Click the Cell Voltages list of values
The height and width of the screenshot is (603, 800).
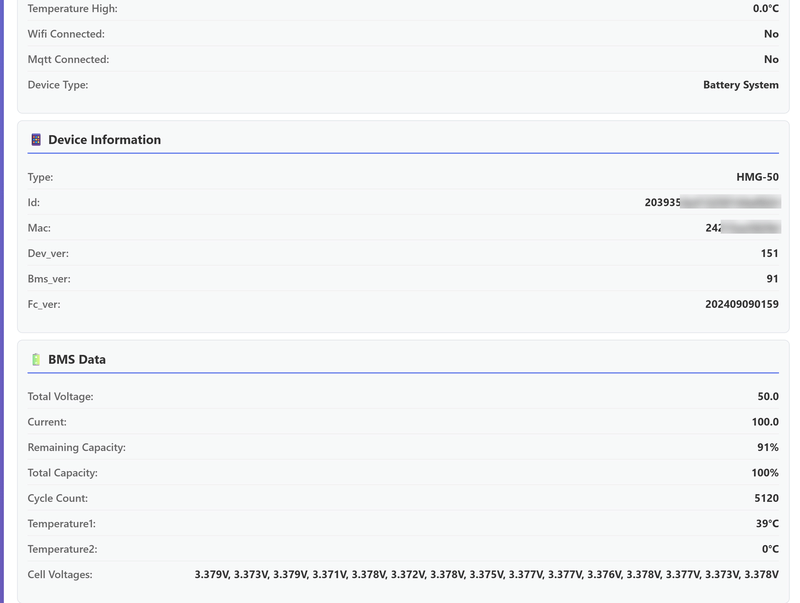pos(486,574)
